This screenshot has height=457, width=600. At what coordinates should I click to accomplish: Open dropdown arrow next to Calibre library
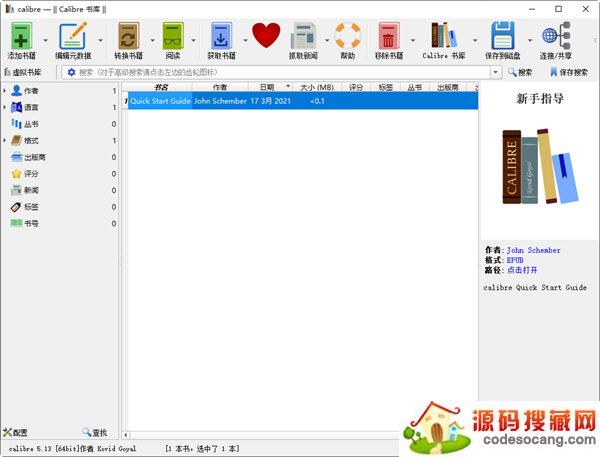[475, 40]
